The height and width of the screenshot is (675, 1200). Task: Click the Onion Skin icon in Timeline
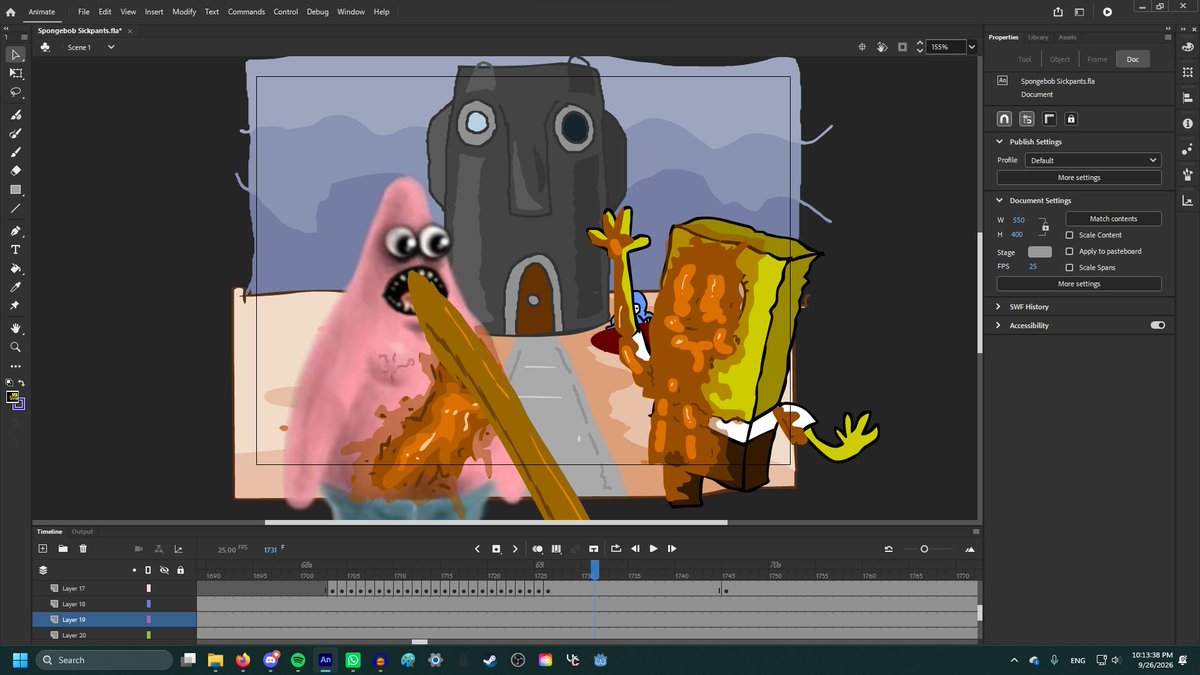click(538, 549)
